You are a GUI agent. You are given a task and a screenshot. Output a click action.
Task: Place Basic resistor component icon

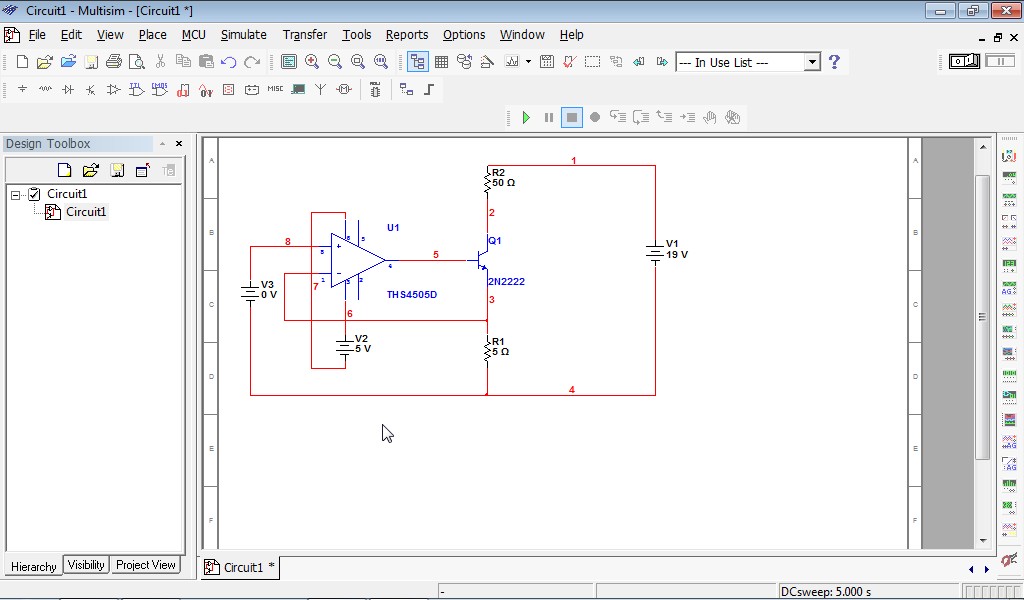point(45,89)
